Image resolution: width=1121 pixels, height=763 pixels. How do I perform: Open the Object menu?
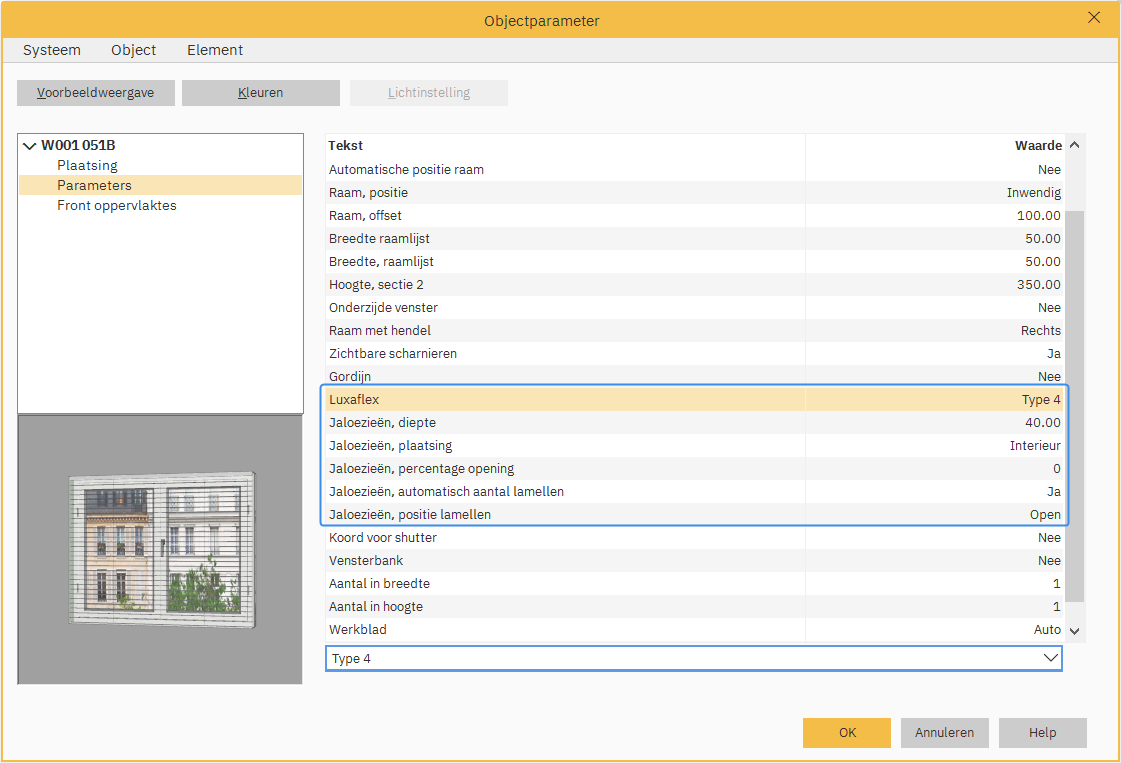(x=133, y=50)
